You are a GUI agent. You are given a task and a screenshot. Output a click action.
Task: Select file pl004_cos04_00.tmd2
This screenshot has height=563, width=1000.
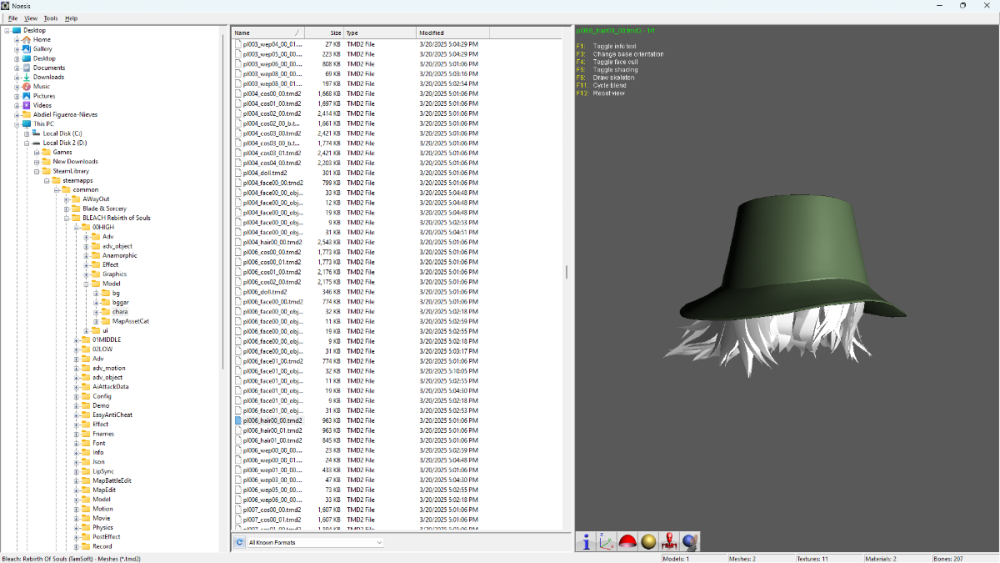(x=272, y=163)
